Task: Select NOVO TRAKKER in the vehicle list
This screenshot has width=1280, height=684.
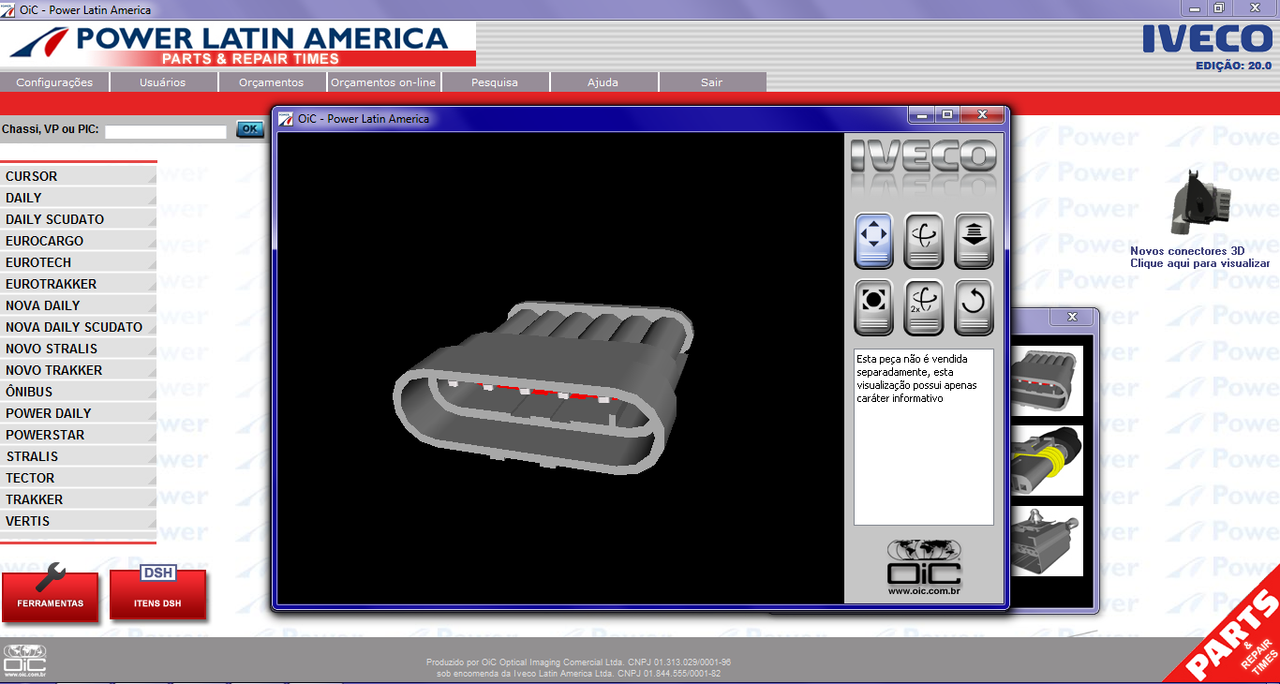Action: pyautogui.click(x=79, y=370)
